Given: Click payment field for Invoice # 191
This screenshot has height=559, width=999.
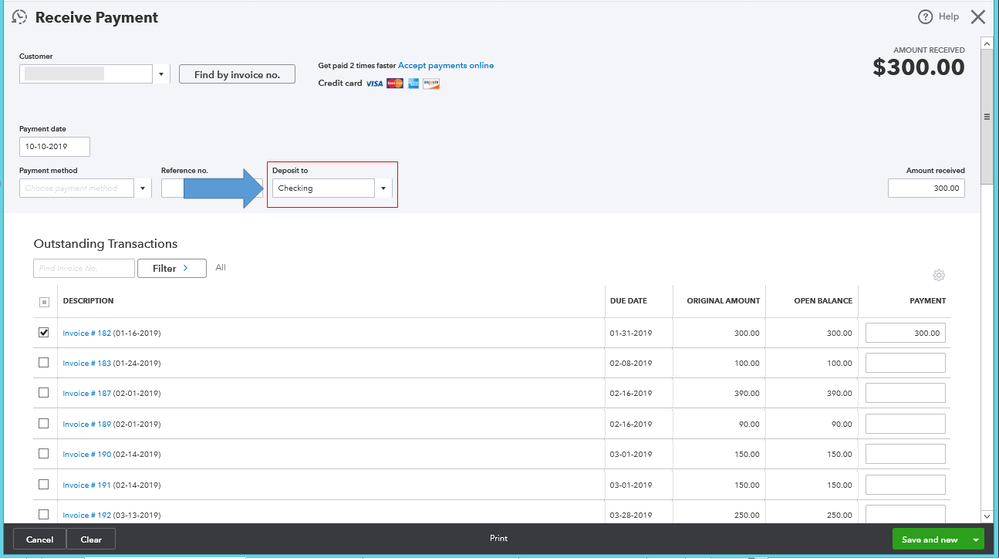Looking at the screenshot, I should point(905,484).
